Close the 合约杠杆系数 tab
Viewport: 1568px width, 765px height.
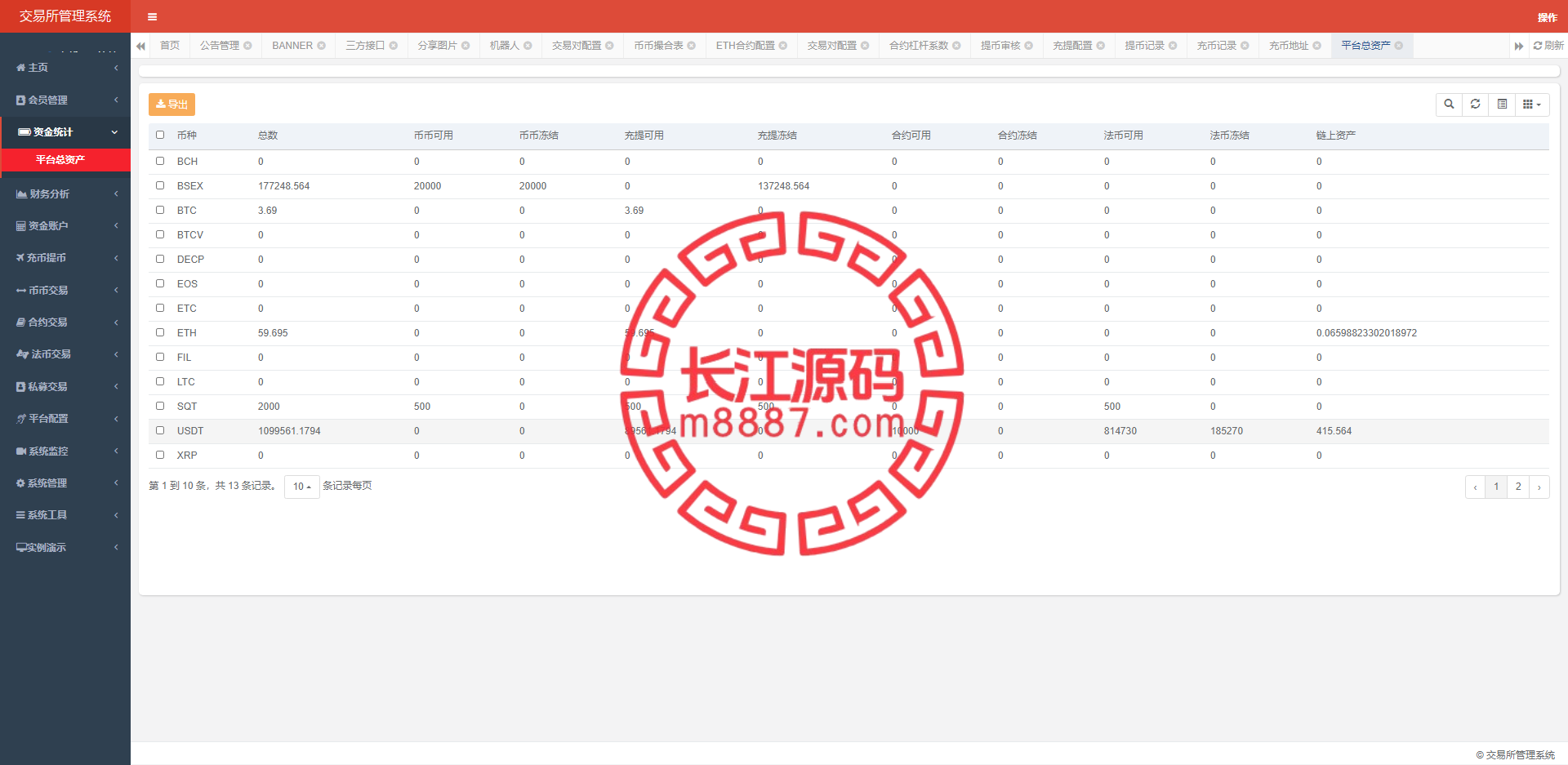coord(956,46)
